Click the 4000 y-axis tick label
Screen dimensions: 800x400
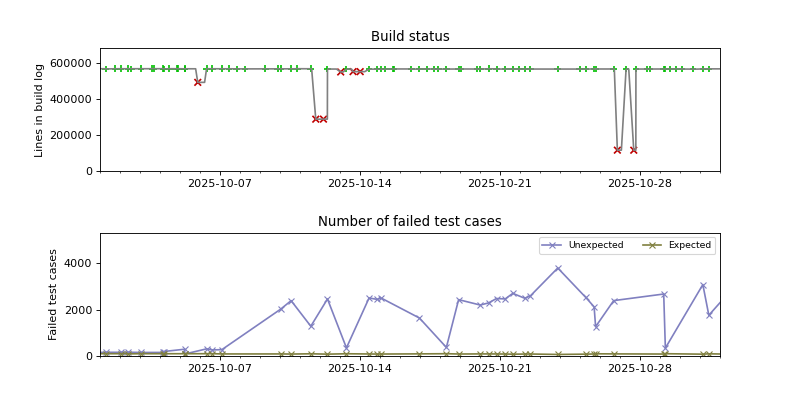[x=79, y=263]
